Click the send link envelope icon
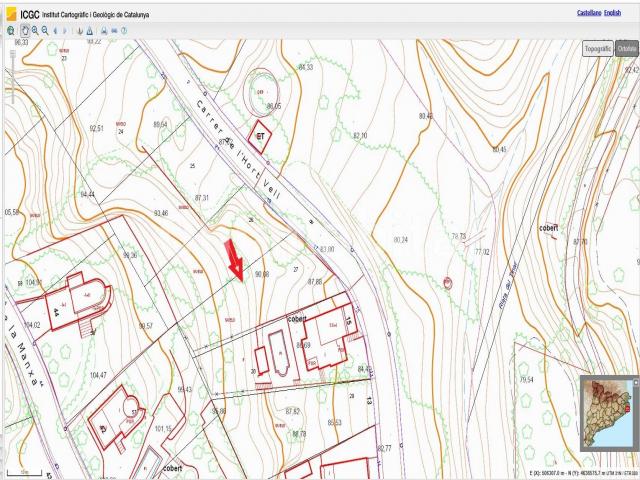 pos(113,31)
